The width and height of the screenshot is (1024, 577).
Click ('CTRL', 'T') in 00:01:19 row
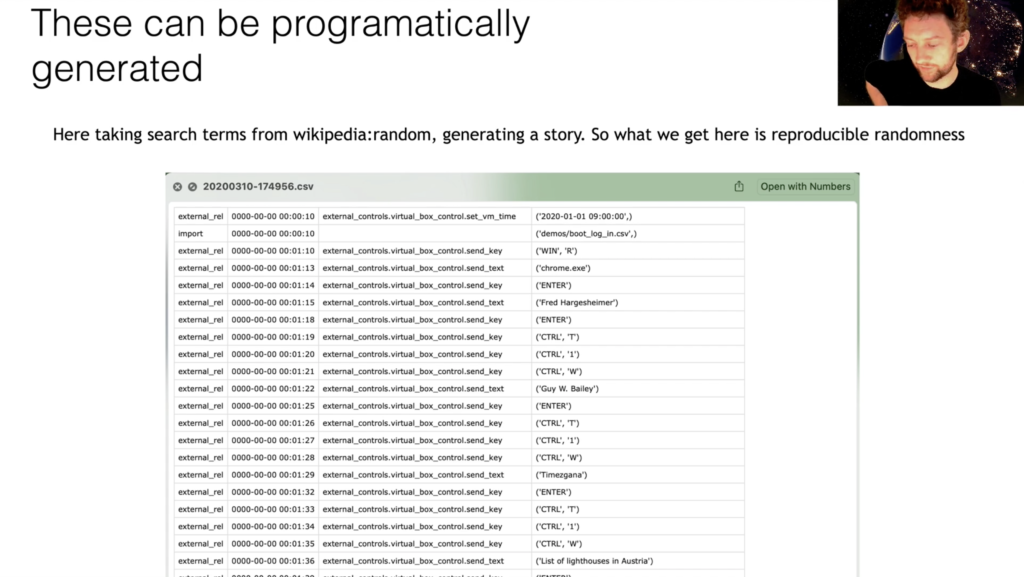(x=557, y=337)
